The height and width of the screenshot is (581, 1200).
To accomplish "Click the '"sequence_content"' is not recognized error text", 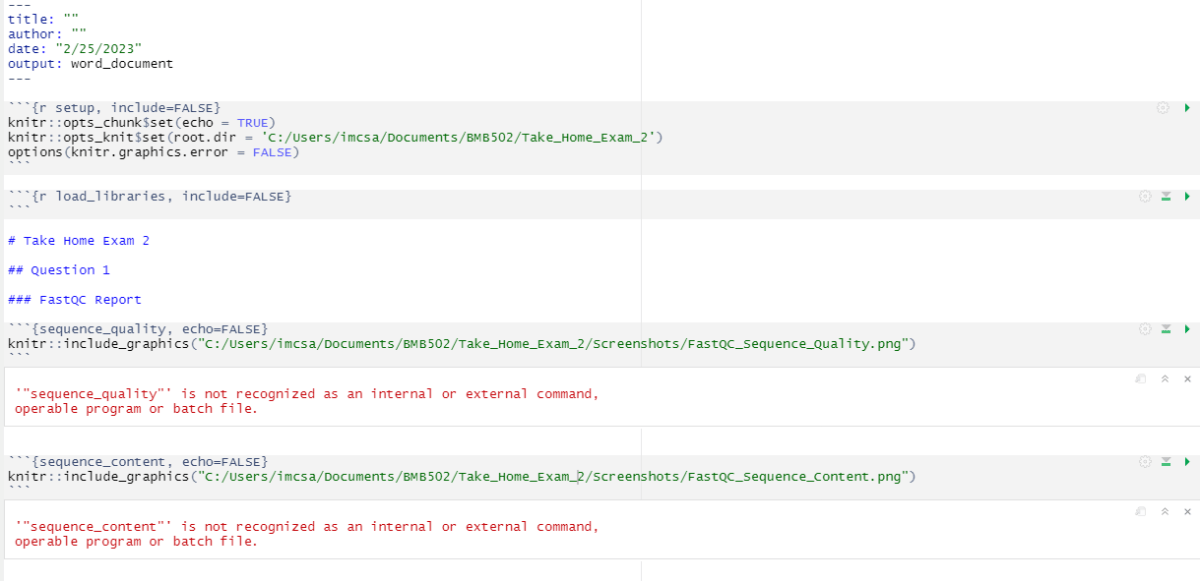I will click(307, 534).
